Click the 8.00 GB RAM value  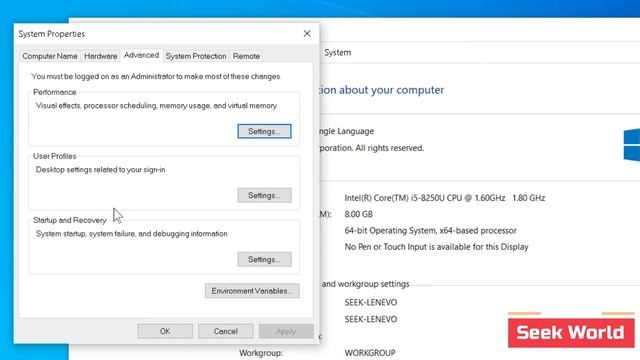358,214
